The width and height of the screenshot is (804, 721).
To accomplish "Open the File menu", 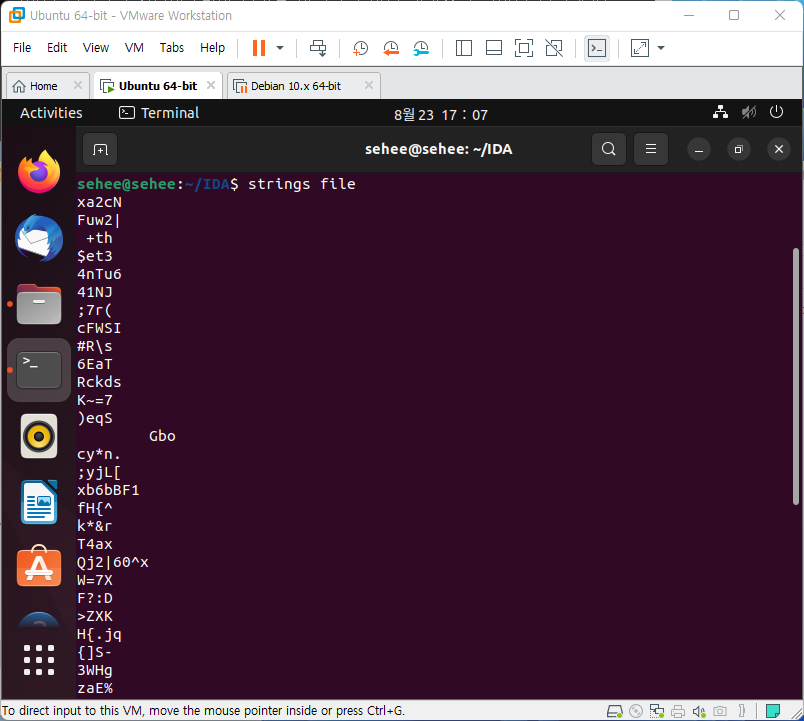I will pos(22,48).
